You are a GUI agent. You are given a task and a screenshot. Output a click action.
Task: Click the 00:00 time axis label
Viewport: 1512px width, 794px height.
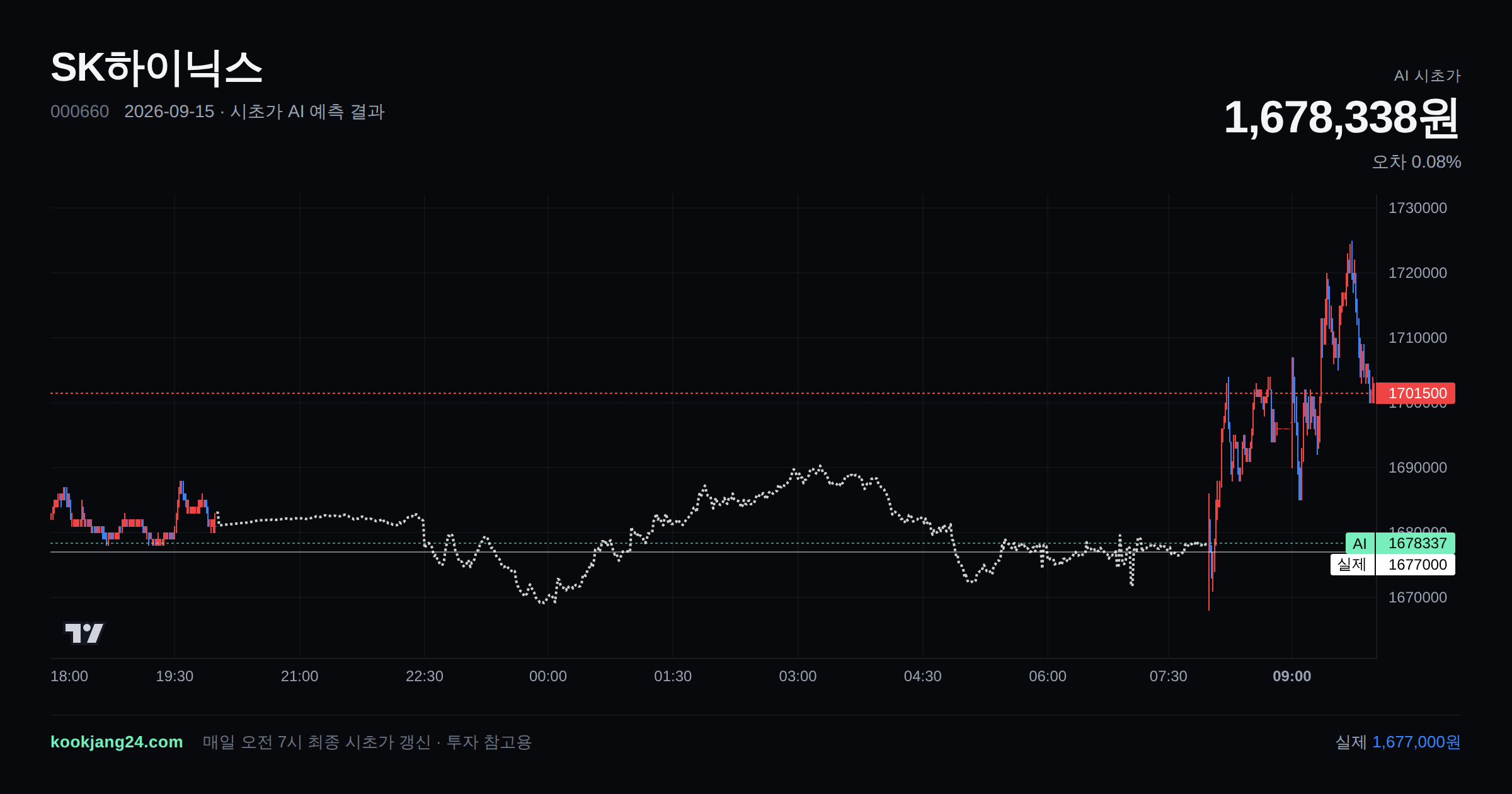click(x=548, y=676)
